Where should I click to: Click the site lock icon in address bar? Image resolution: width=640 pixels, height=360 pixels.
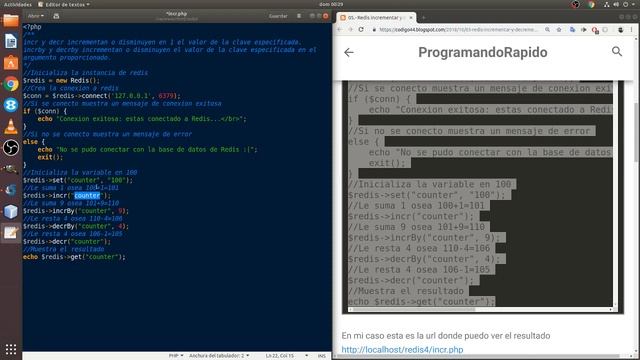[x=373, y=29]
